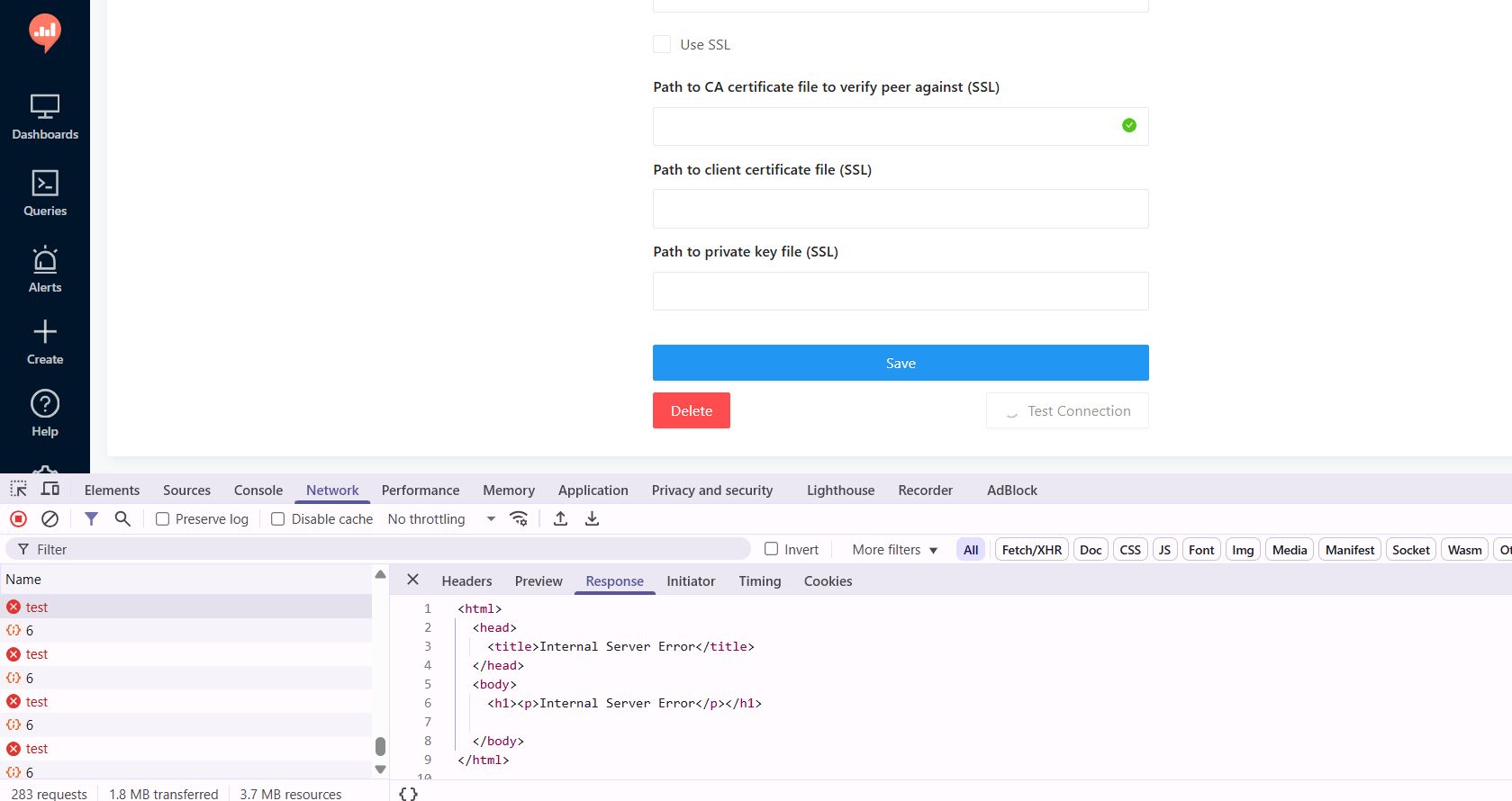Image resolution: width=1512 pixels, height=801 pixels.
Task: Check the Disable cache option
Action: click(x=277, y=519)
